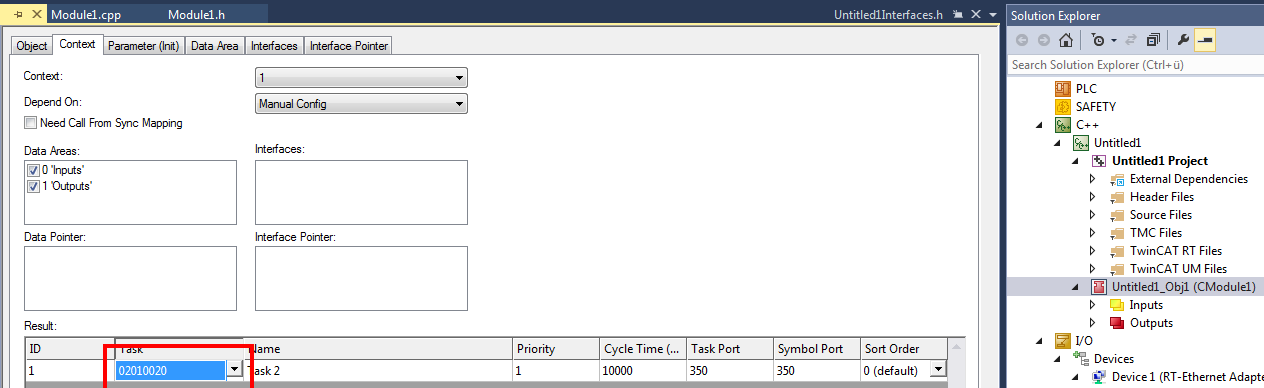Click the Untitled1 Project node icon

pyautogui.click(x=1099, y=161)
